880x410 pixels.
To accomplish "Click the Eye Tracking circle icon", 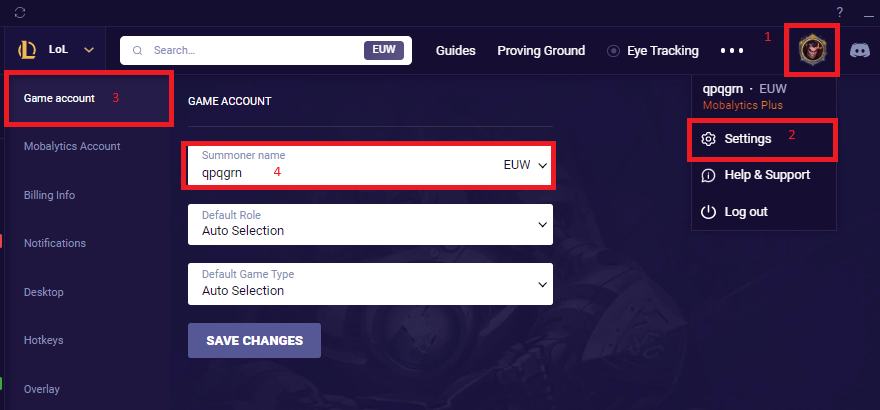I will point(614,51).
